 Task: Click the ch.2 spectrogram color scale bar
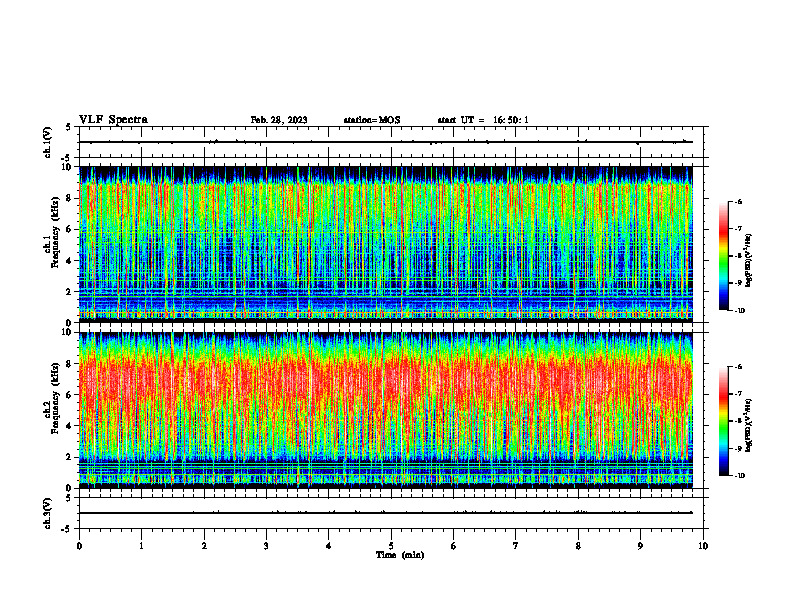724,421
